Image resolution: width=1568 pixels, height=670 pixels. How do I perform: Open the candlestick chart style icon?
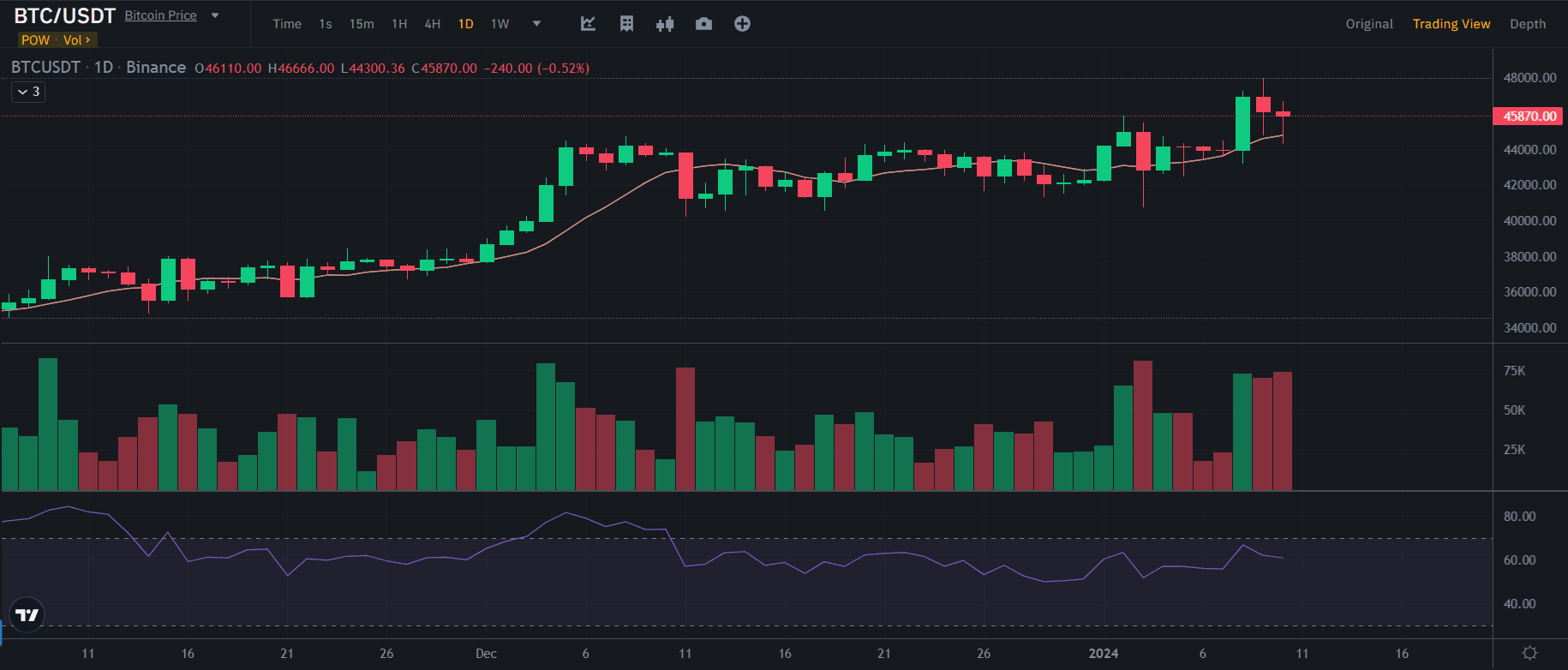pyautogui.click(x=665, y=24)
